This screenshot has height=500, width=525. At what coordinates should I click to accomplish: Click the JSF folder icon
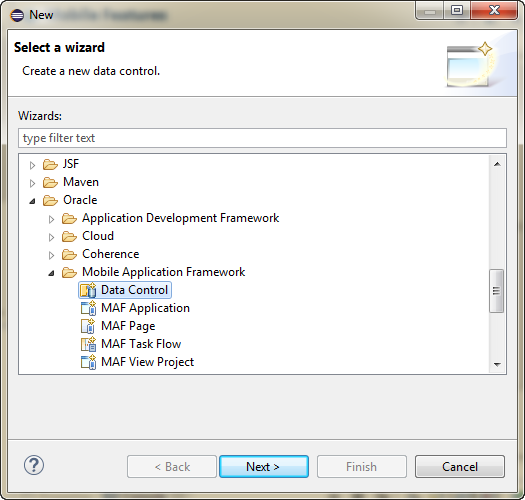point(50,164)
